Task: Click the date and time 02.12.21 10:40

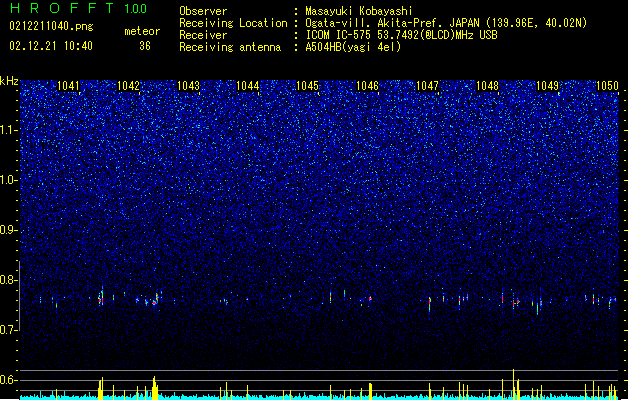Action: (x=51, y=46)
